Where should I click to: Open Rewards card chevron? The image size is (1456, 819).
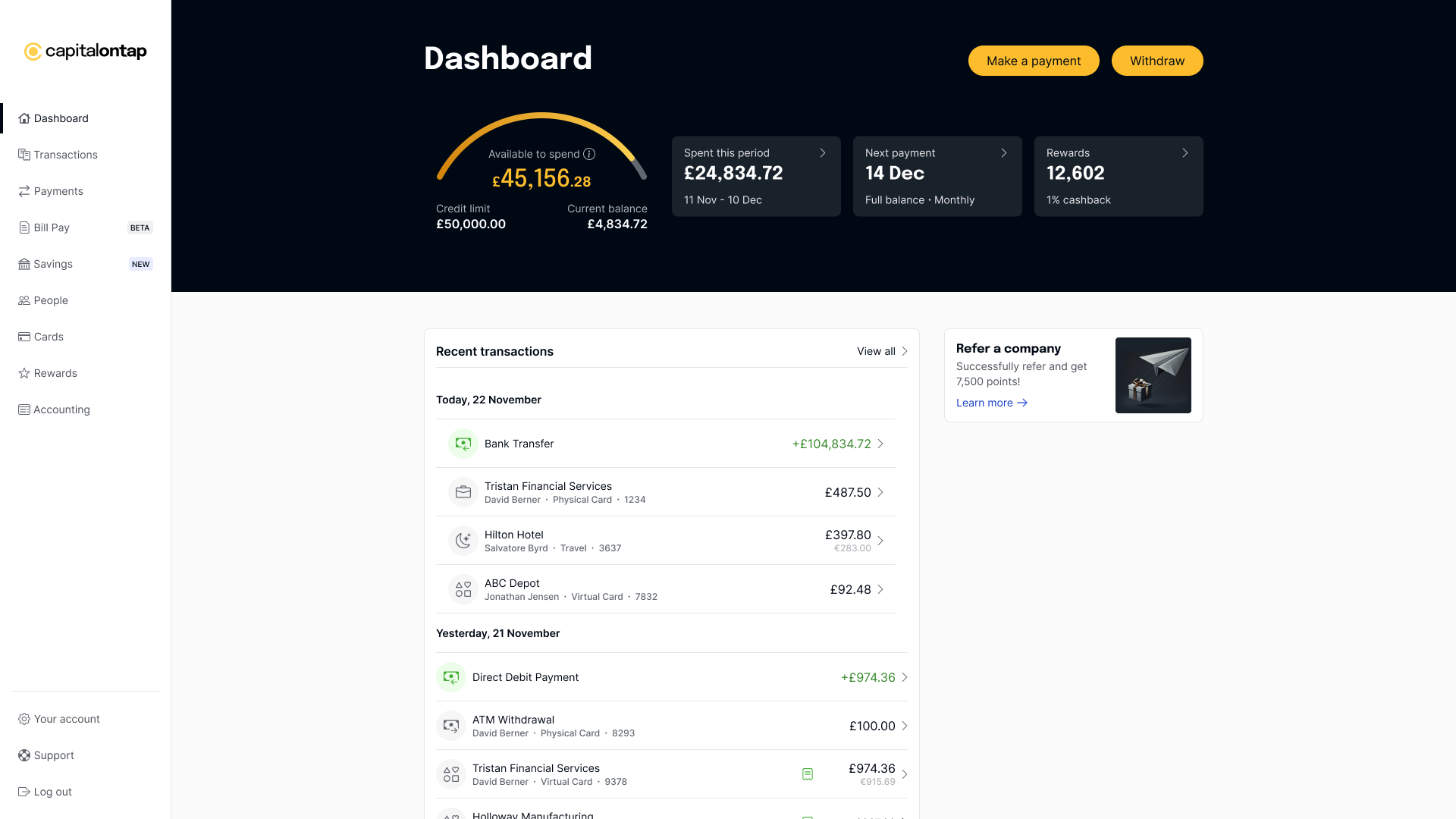[x=1185, y=153]
